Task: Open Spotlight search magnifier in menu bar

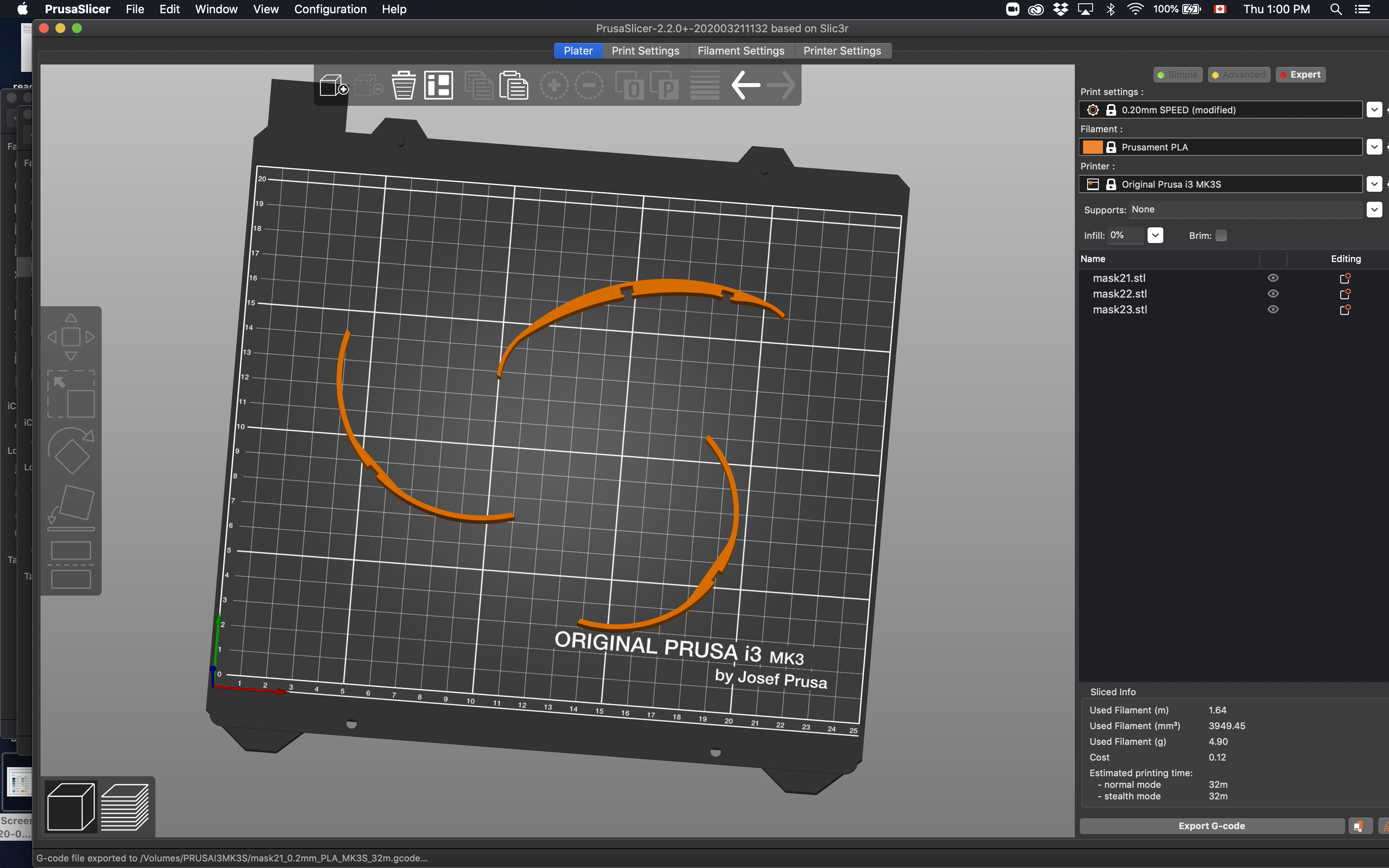Action: tap(1336, 9)
